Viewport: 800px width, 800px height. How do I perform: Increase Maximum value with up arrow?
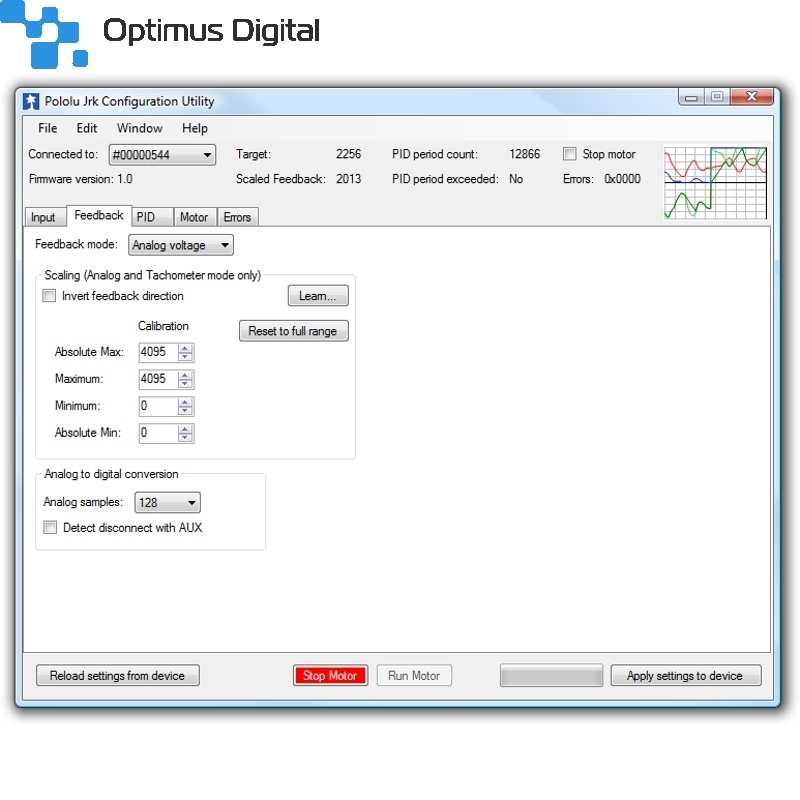pyautogui.click(x=185, y=374)
